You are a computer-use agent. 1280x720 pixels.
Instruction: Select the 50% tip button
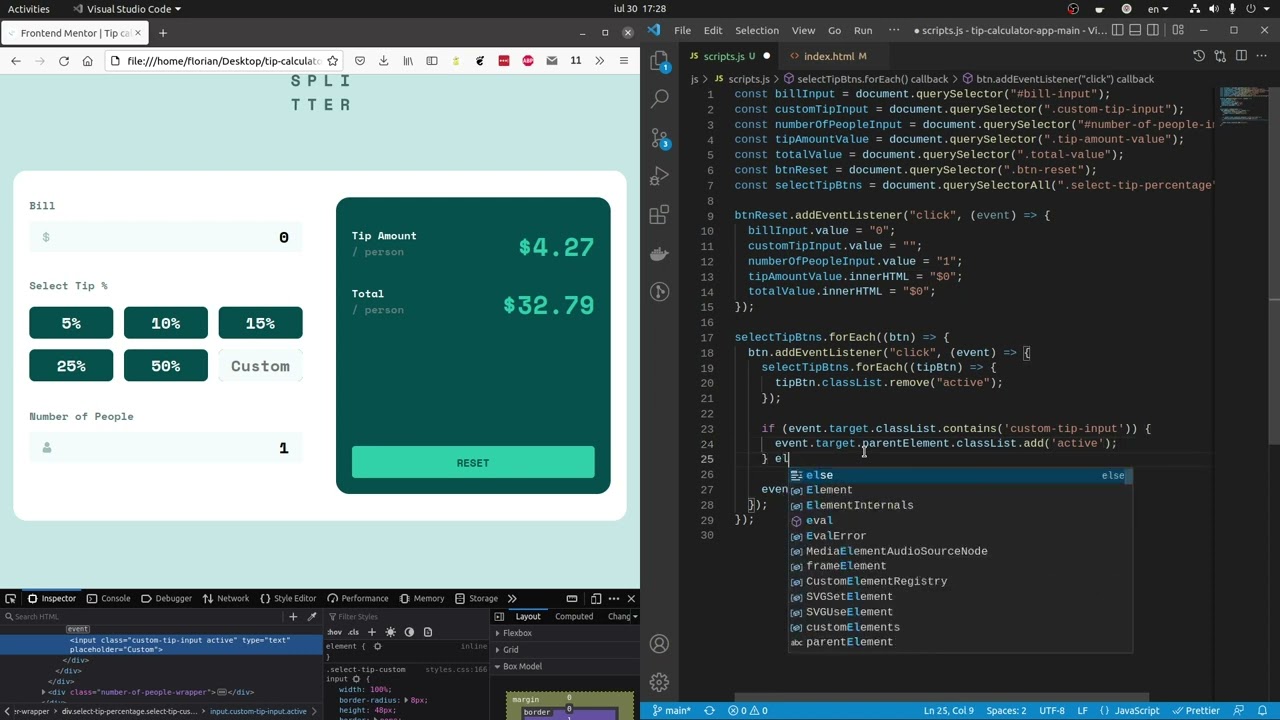166,366
